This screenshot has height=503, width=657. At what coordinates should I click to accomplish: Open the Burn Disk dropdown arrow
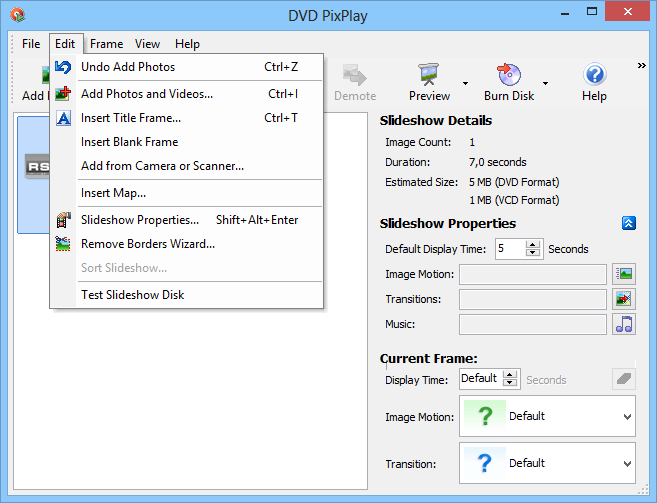(545, 83)
